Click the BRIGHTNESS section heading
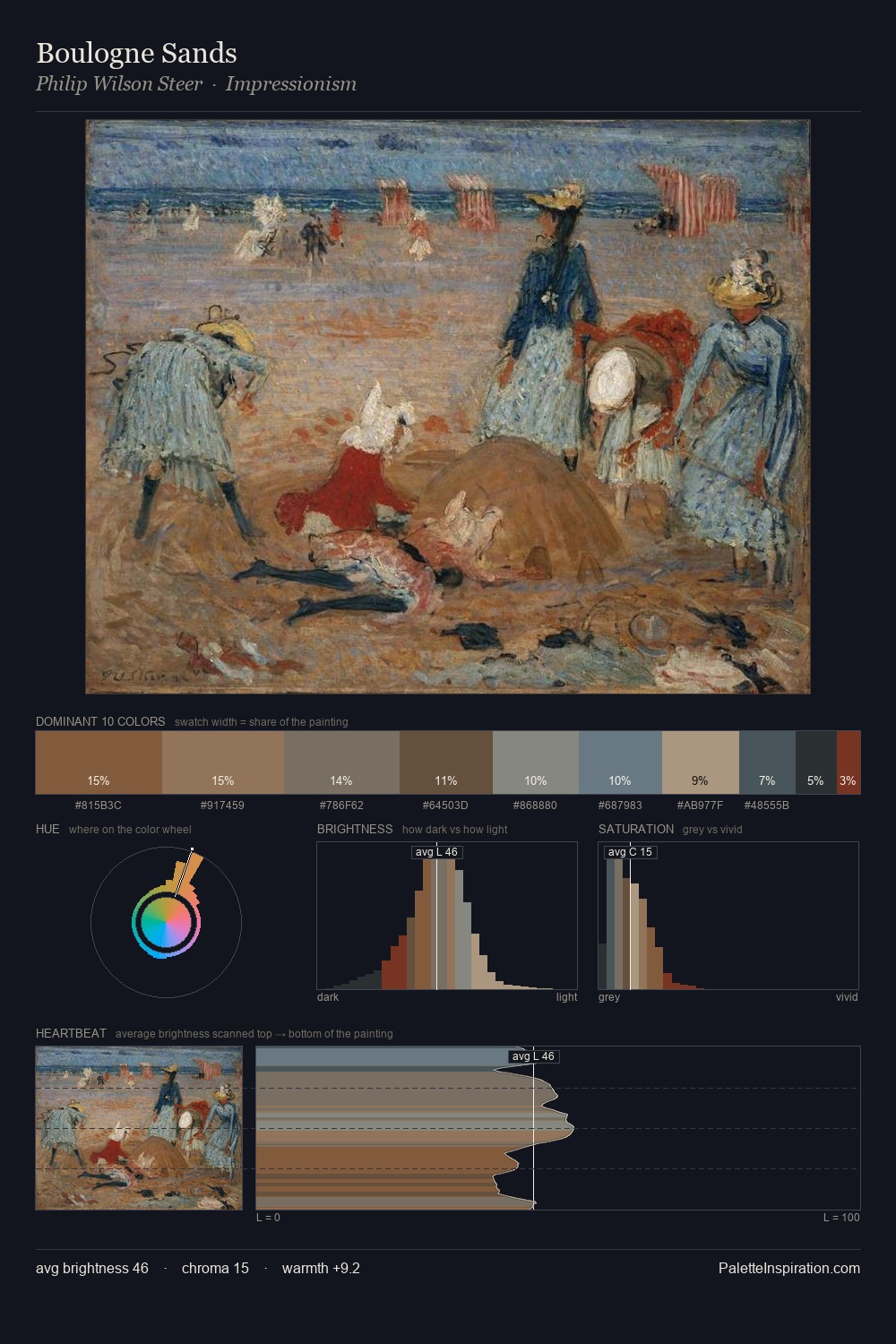Image resolution: width=896 pixels, height=1344 pixels. pyautogui.click(x=355, y=829)
